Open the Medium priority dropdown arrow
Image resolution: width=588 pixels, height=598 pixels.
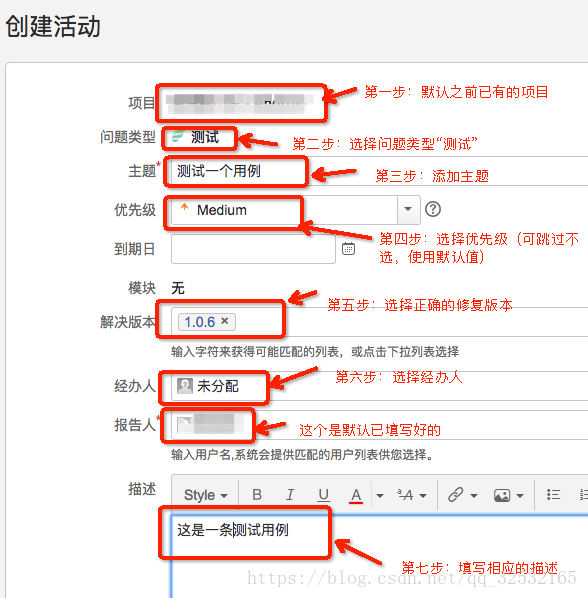click(x=408, y=209)
